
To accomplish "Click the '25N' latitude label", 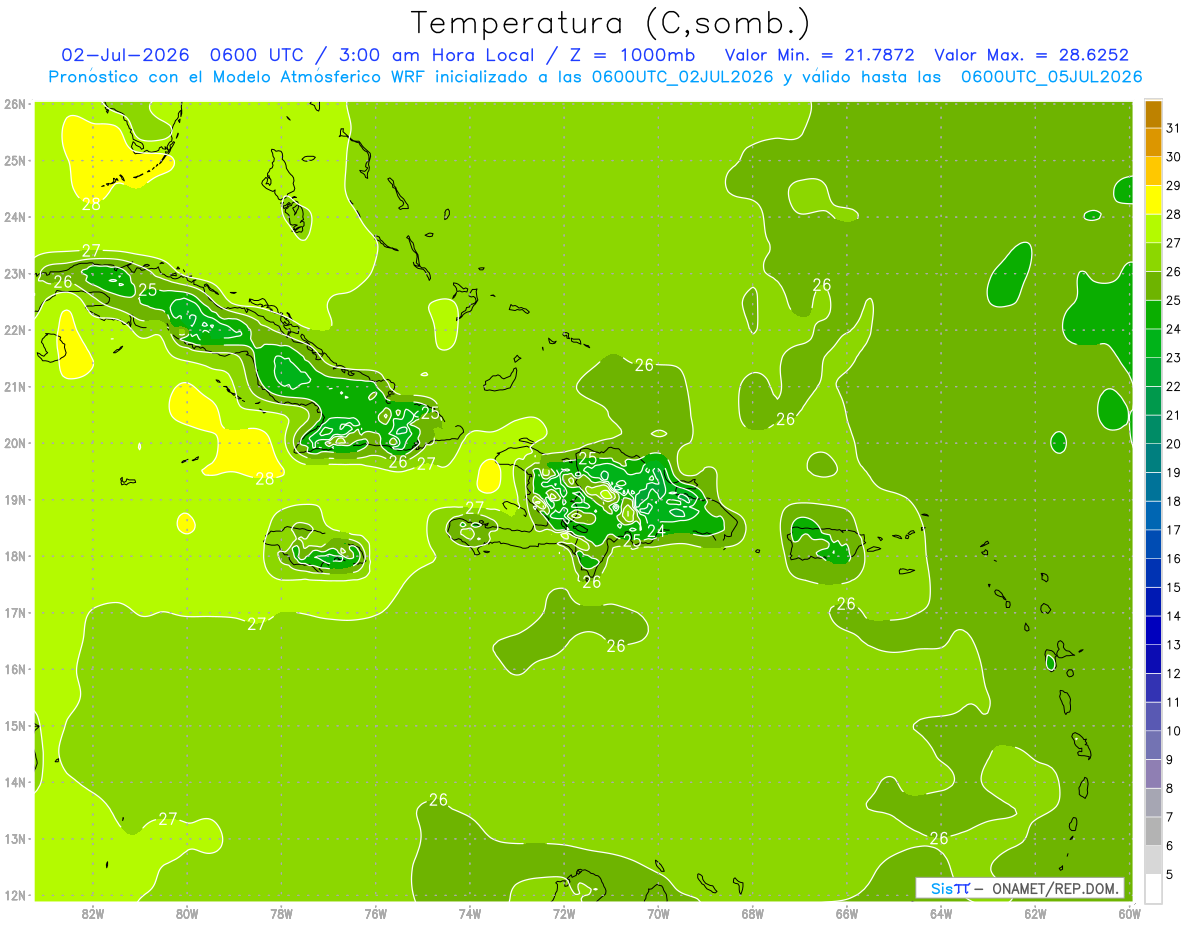I will point(15,160).
